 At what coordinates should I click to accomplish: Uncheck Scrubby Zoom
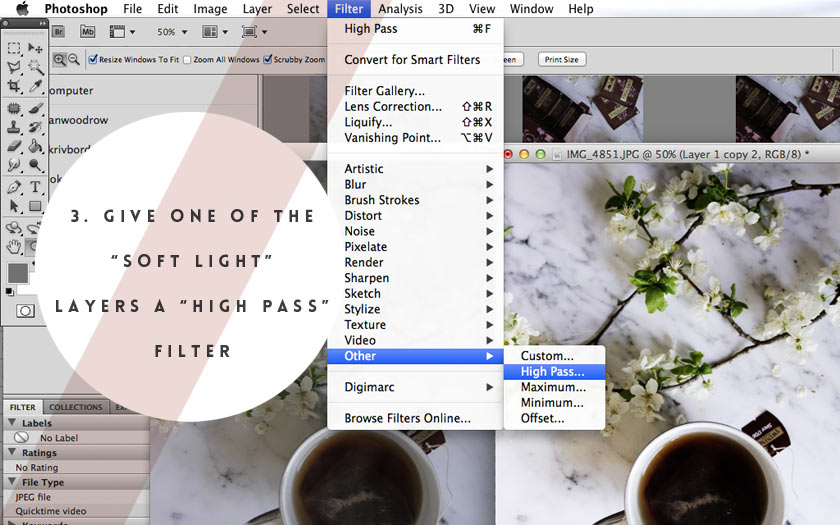point(268,59)
